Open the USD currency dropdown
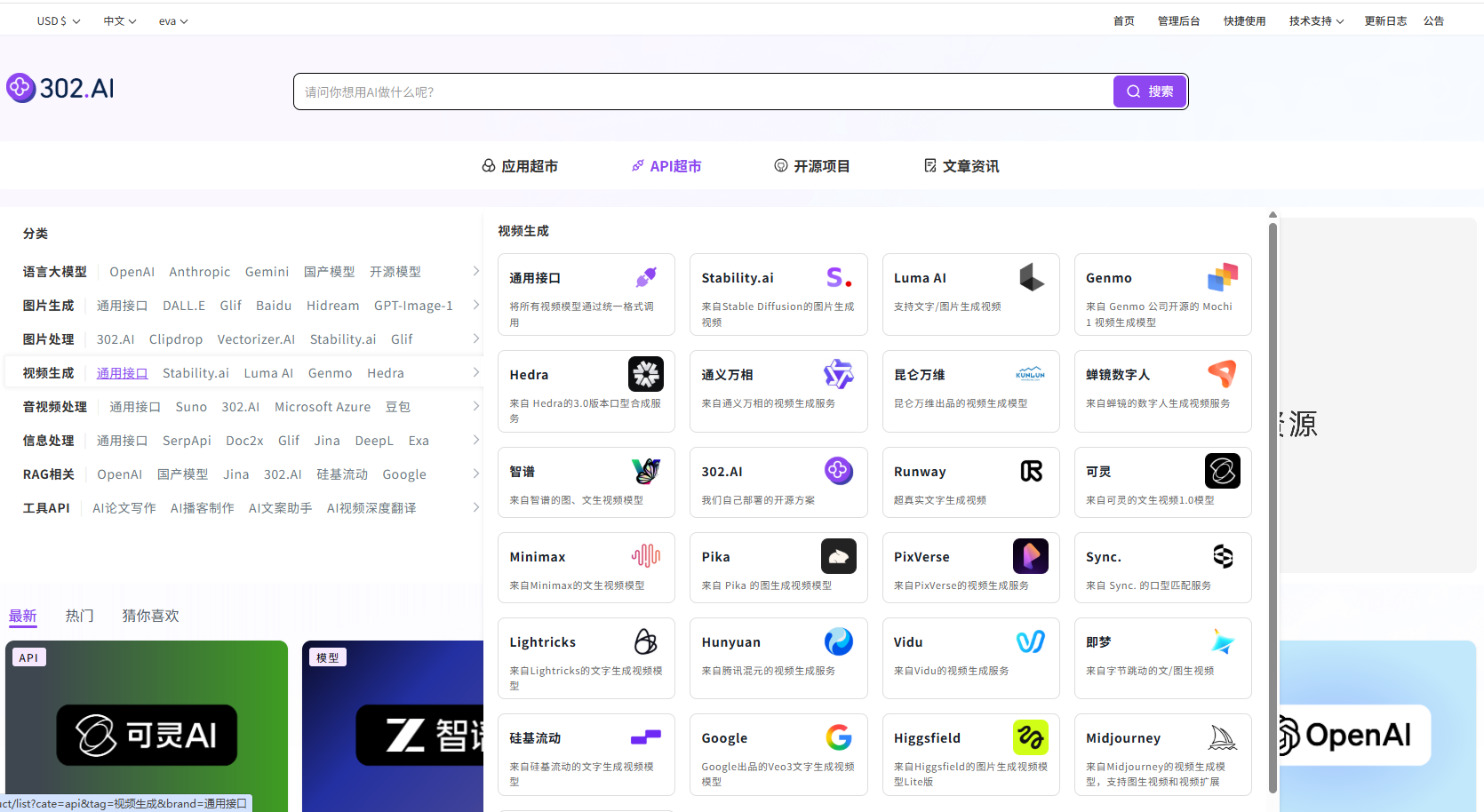Image resolution: width=1484 pixels, height=812 pixels. click(58, 20)
